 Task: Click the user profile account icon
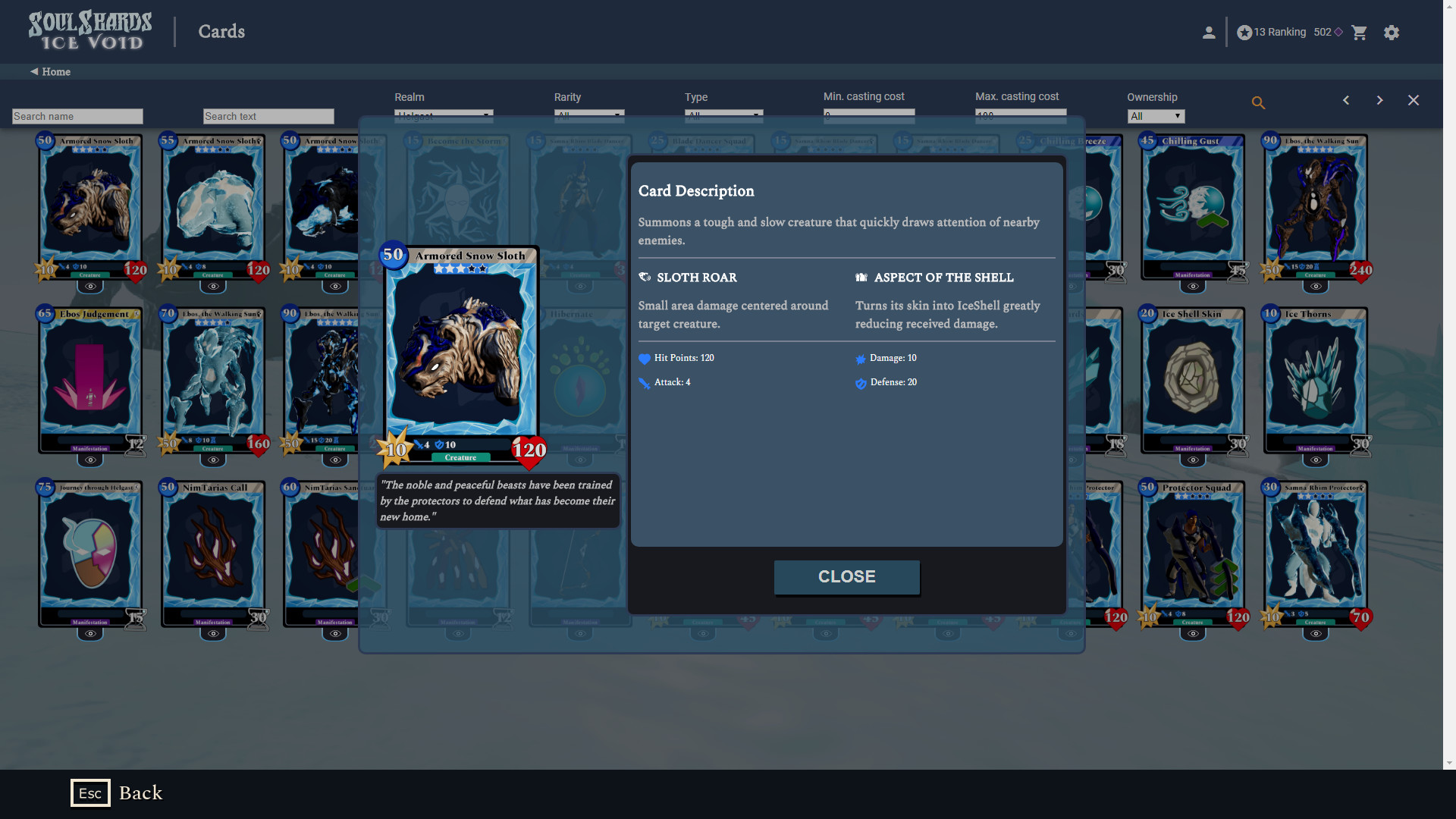pos(1207,32)
